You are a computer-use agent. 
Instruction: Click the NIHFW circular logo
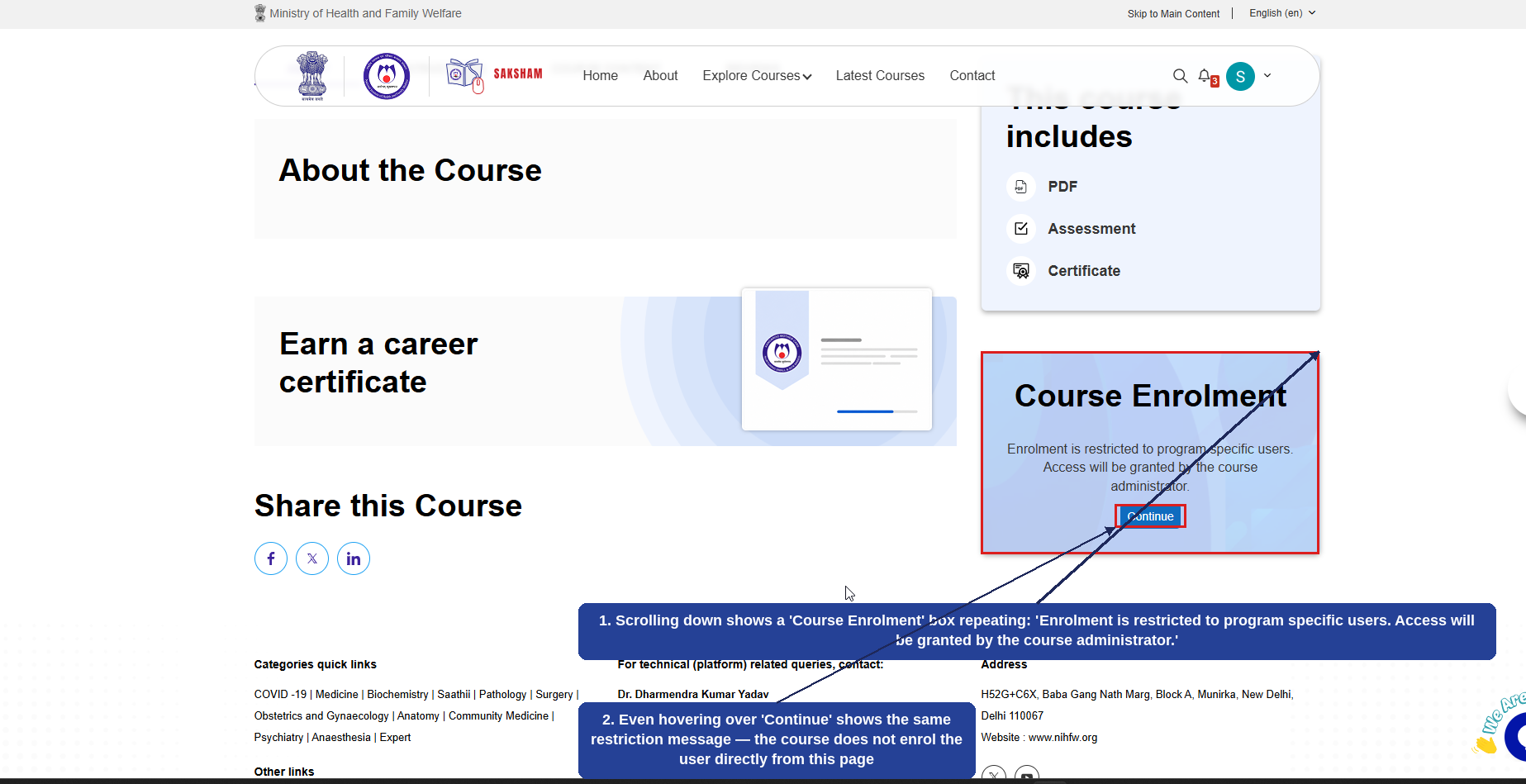[387, 76]
